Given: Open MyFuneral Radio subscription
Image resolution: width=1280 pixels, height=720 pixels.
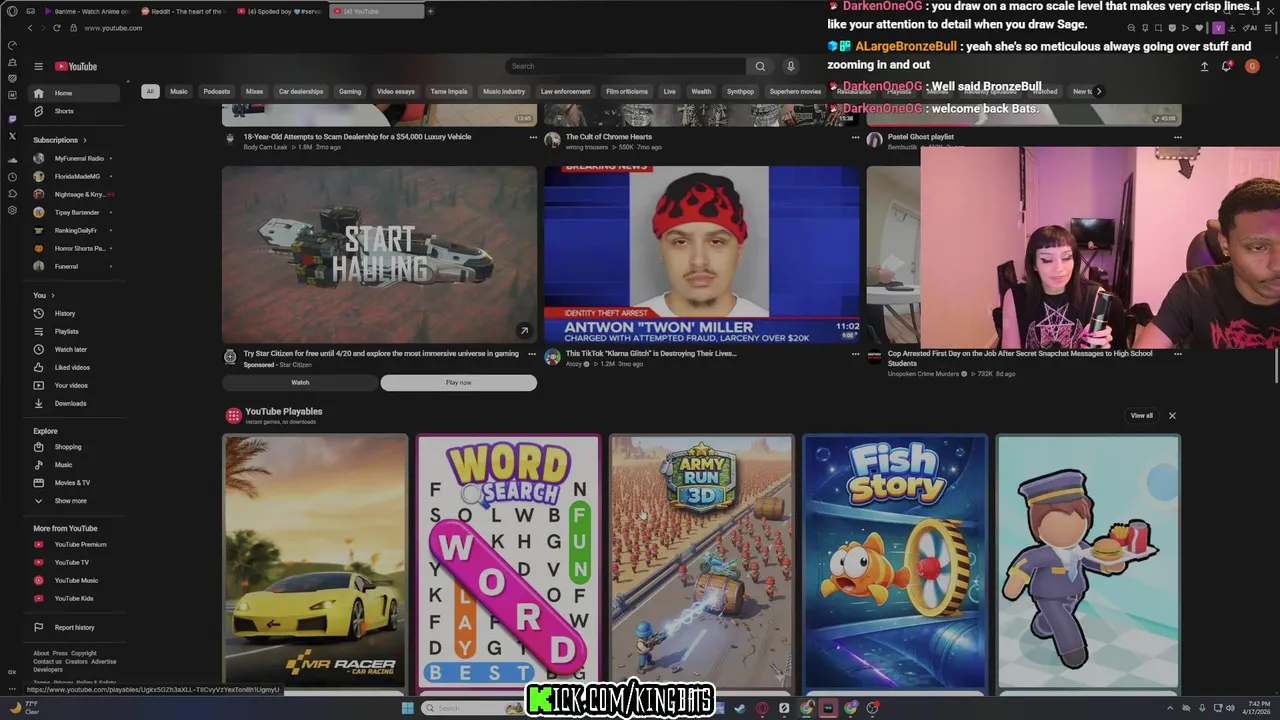Looking at the screenshot, I should (x=75, y=158).
